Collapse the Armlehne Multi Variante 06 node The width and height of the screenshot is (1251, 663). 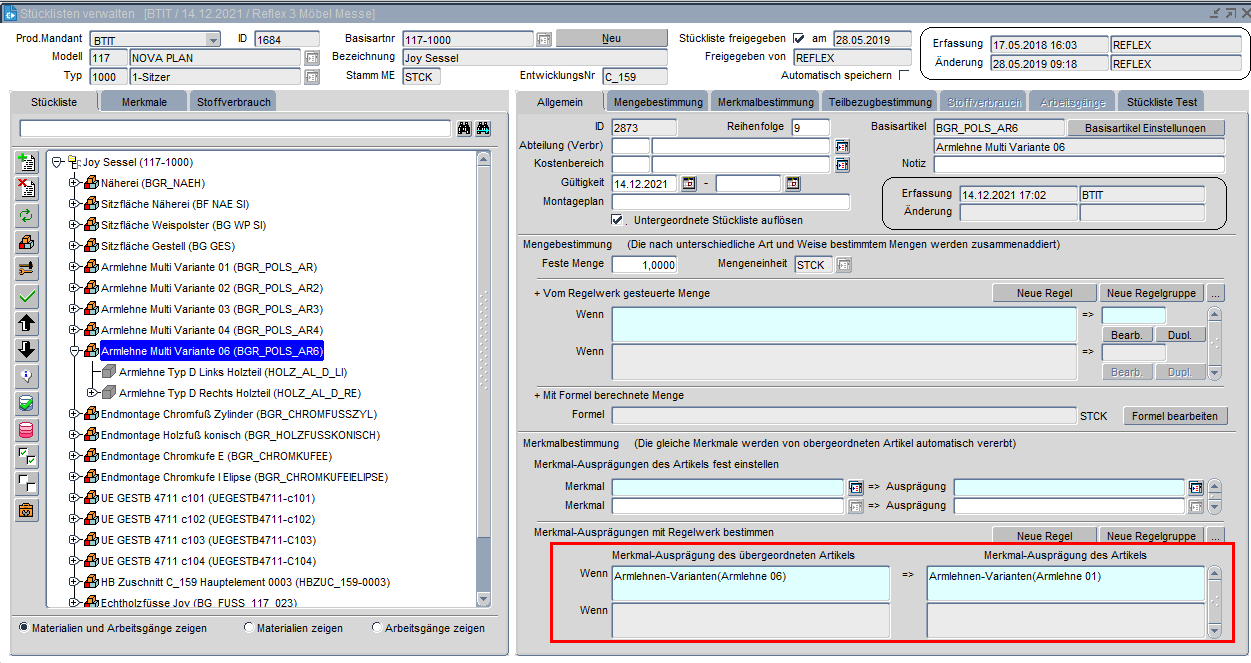point(73,351)
